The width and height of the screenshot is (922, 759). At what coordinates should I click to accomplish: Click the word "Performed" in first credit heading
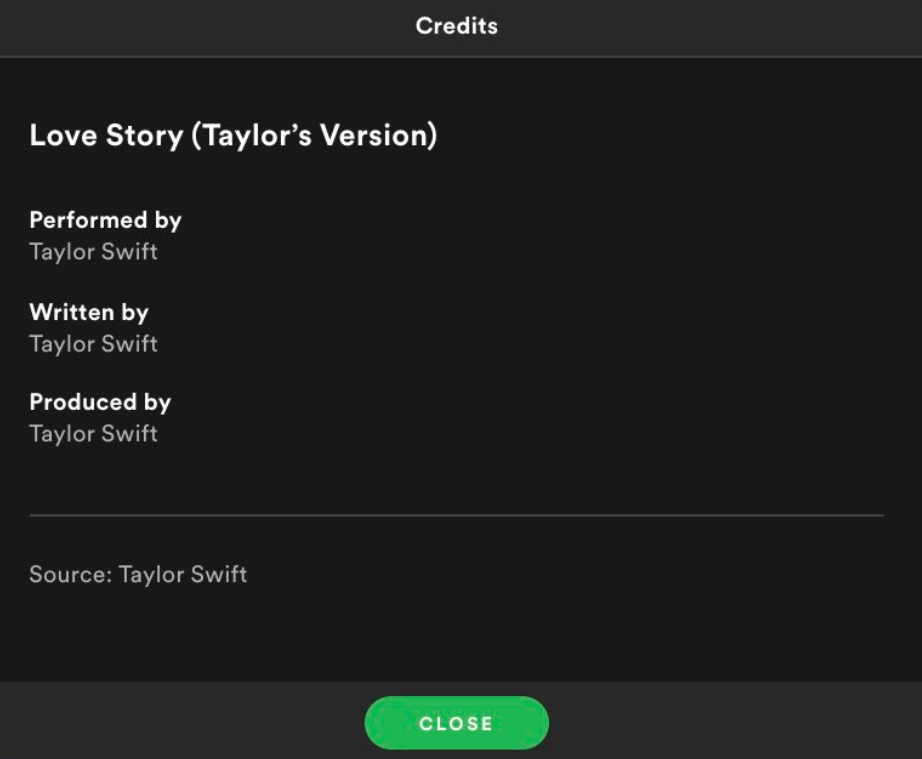click(88, 220)
